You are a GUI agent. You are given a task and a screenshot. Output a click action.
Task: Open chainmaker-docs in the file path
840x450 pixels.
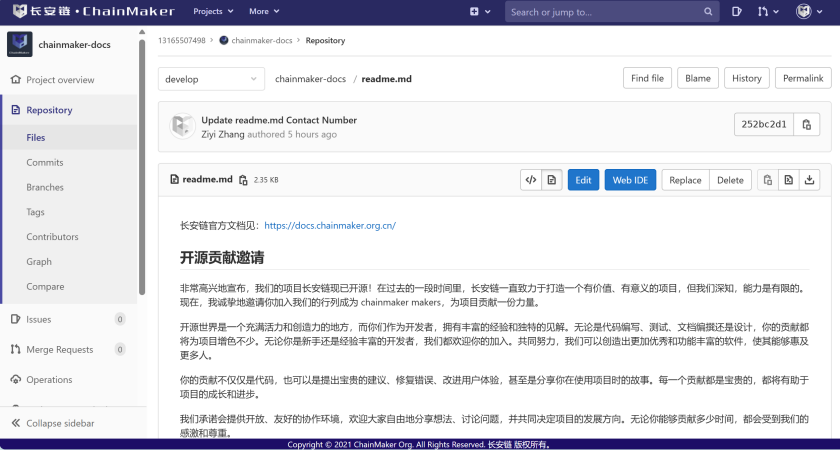point(310,79)
